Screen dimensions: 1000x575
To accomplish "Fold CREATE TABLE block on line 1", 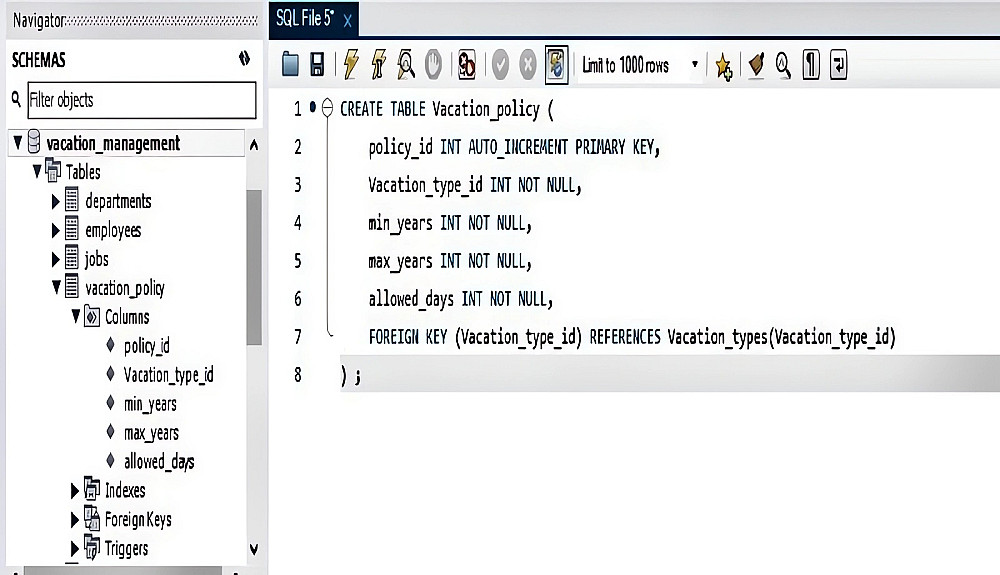I will (x=327, y=107).
